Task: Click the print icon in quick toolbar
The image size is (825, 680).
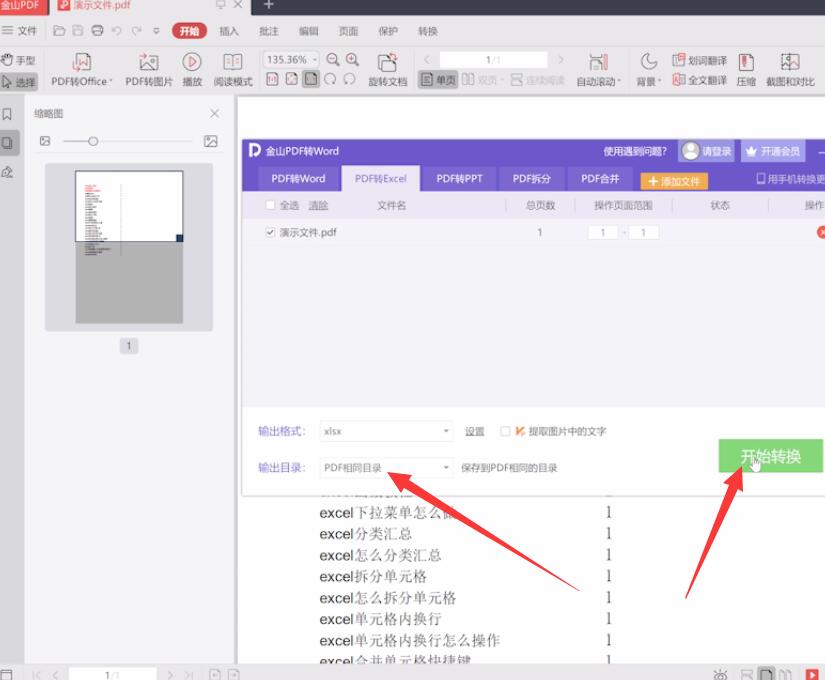Action: click(97, 31)
